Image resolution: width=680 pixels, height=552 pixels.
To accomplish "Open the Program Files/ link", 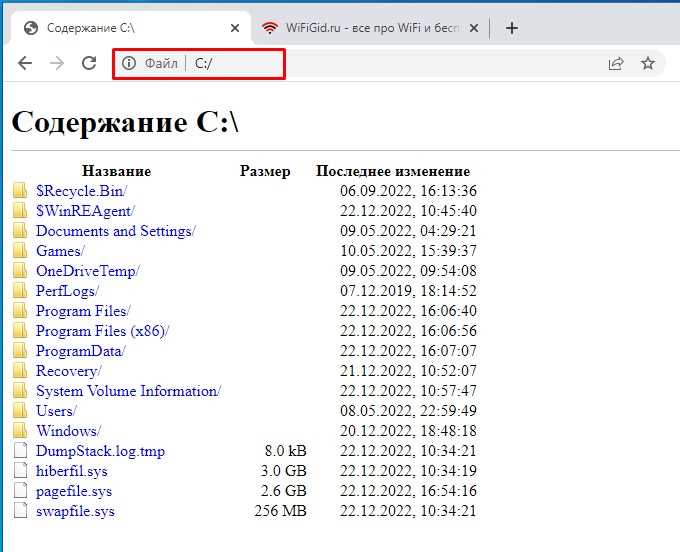I will pos(83,310).
